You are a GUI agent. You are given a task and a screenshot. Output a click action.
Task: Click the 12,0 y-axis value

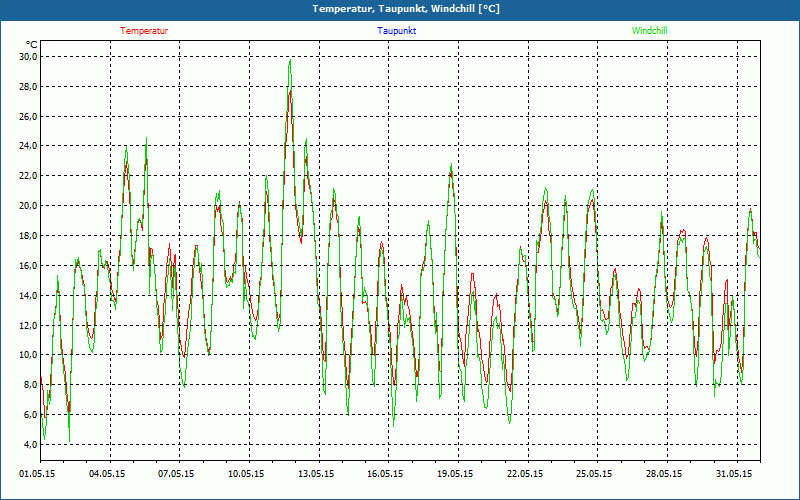29,325
